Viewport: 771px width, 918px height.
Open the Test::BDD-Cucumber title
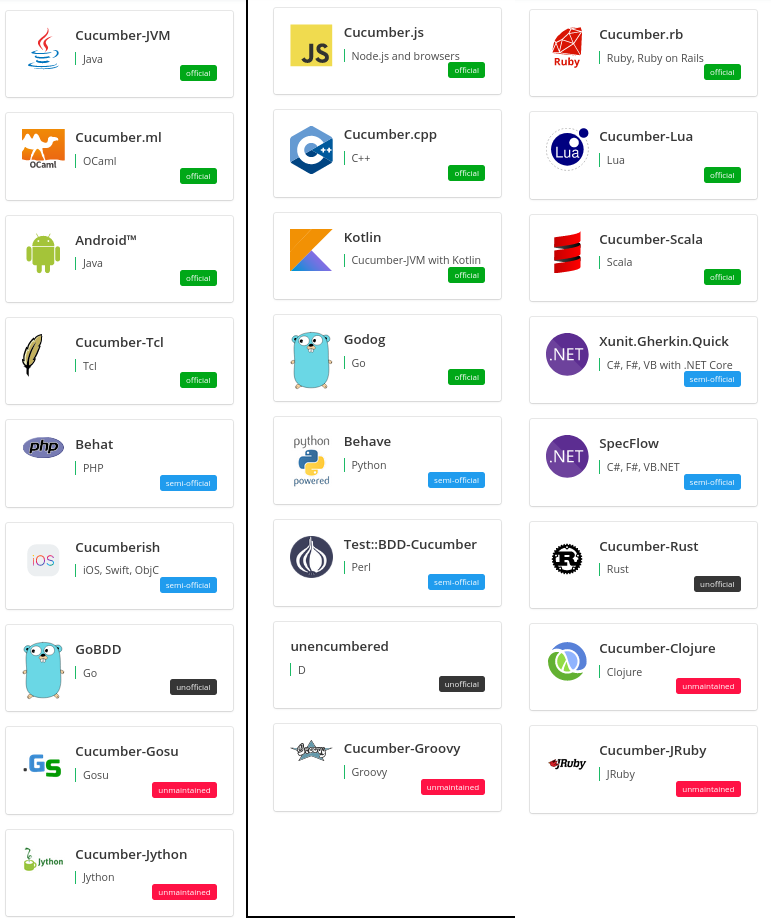410,544
